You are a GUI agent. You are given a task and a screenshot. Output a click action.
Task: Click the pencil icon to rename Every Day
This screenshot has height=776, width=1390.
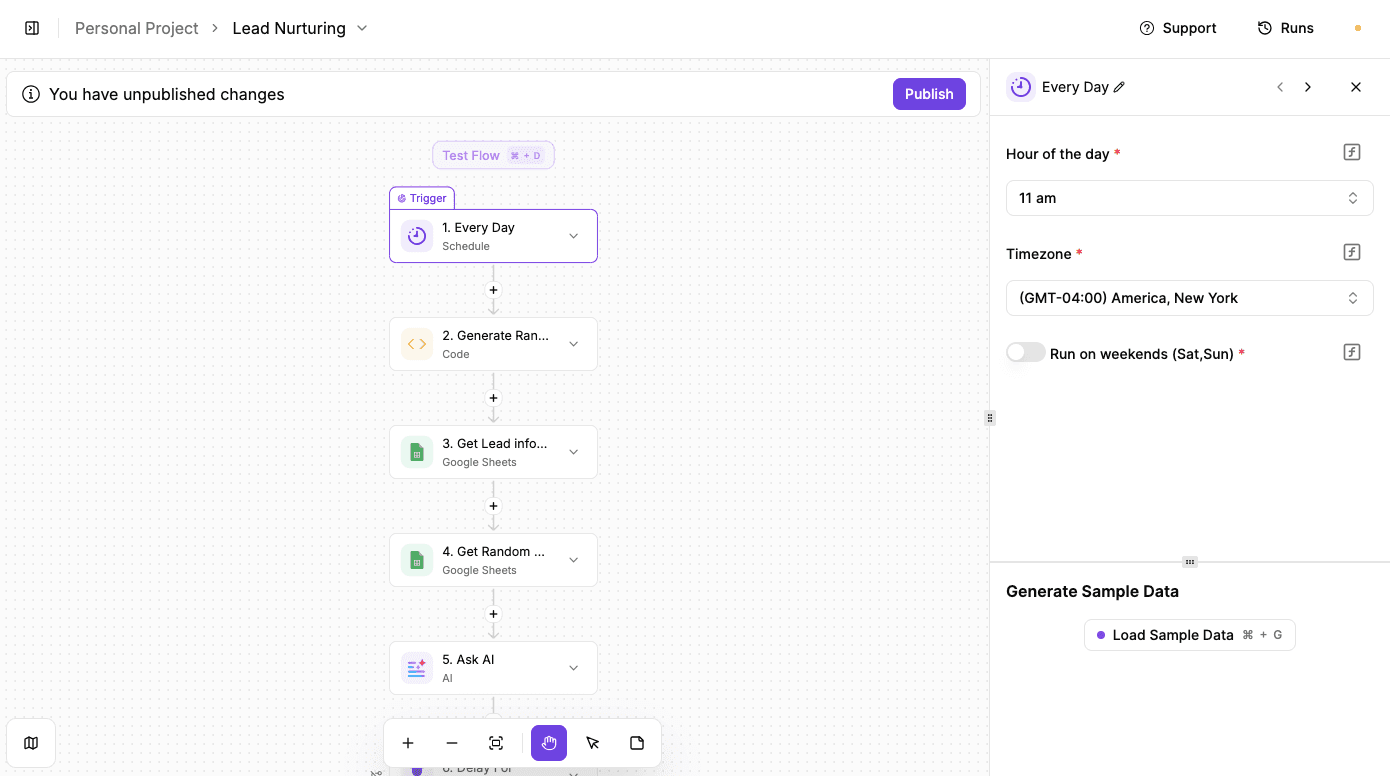pyautogui.click(x=1121, y=87)
